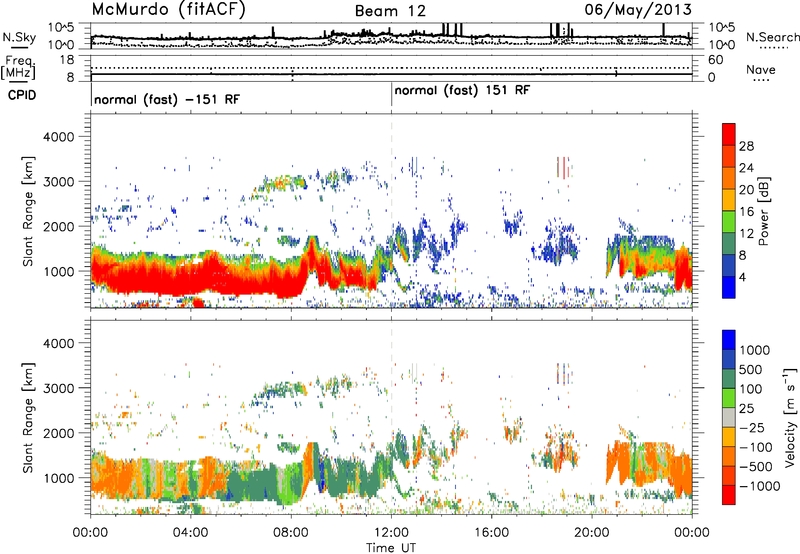Click the Velocity [m s-1] colorbar label
800x554 pixels.
tap(790, 417)
